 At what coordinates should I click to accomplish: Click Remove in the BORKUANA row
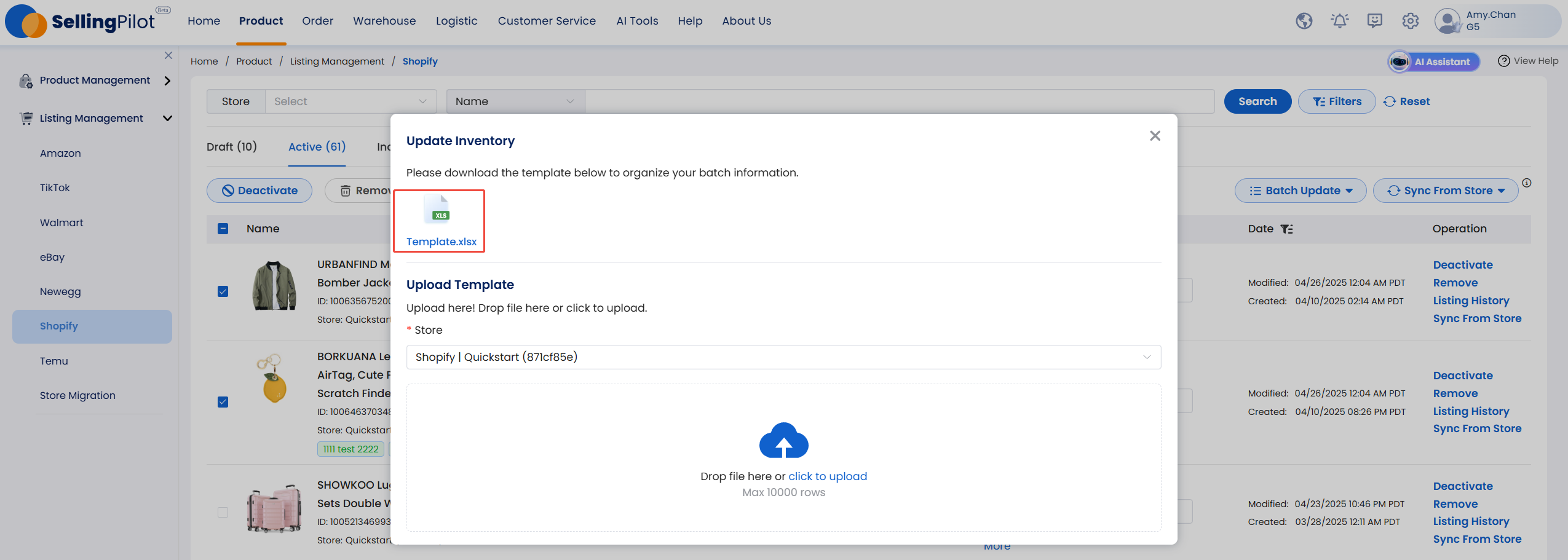pos(1455,393)
